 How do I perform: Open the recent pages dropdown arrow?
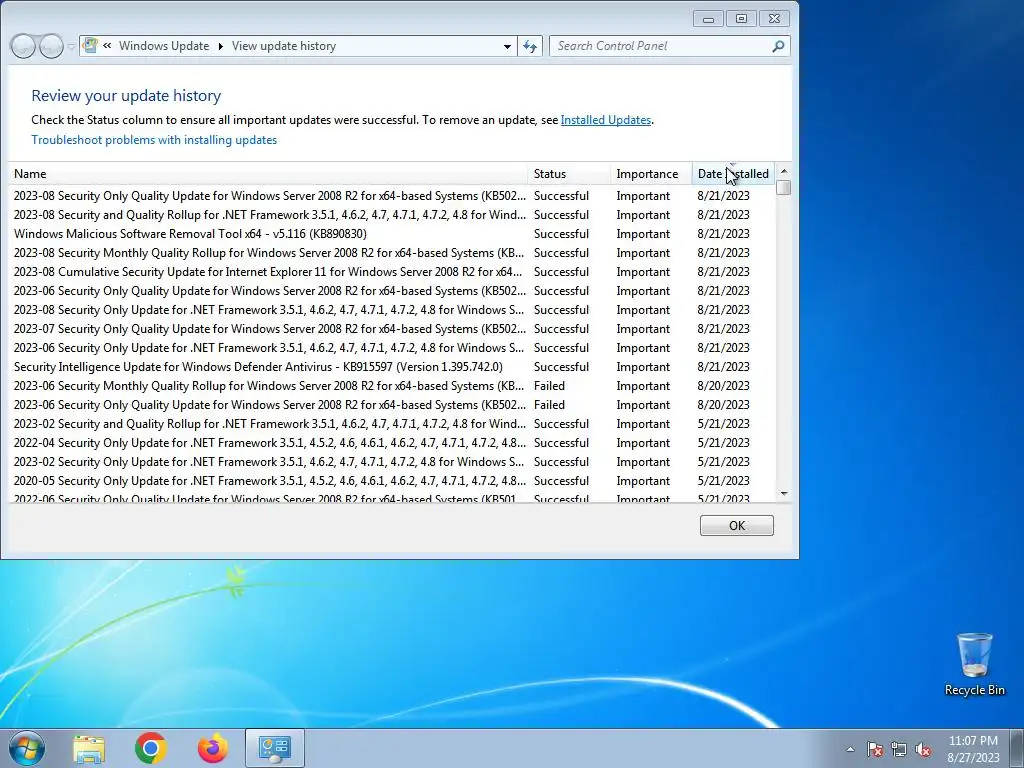tap(71, 46)
